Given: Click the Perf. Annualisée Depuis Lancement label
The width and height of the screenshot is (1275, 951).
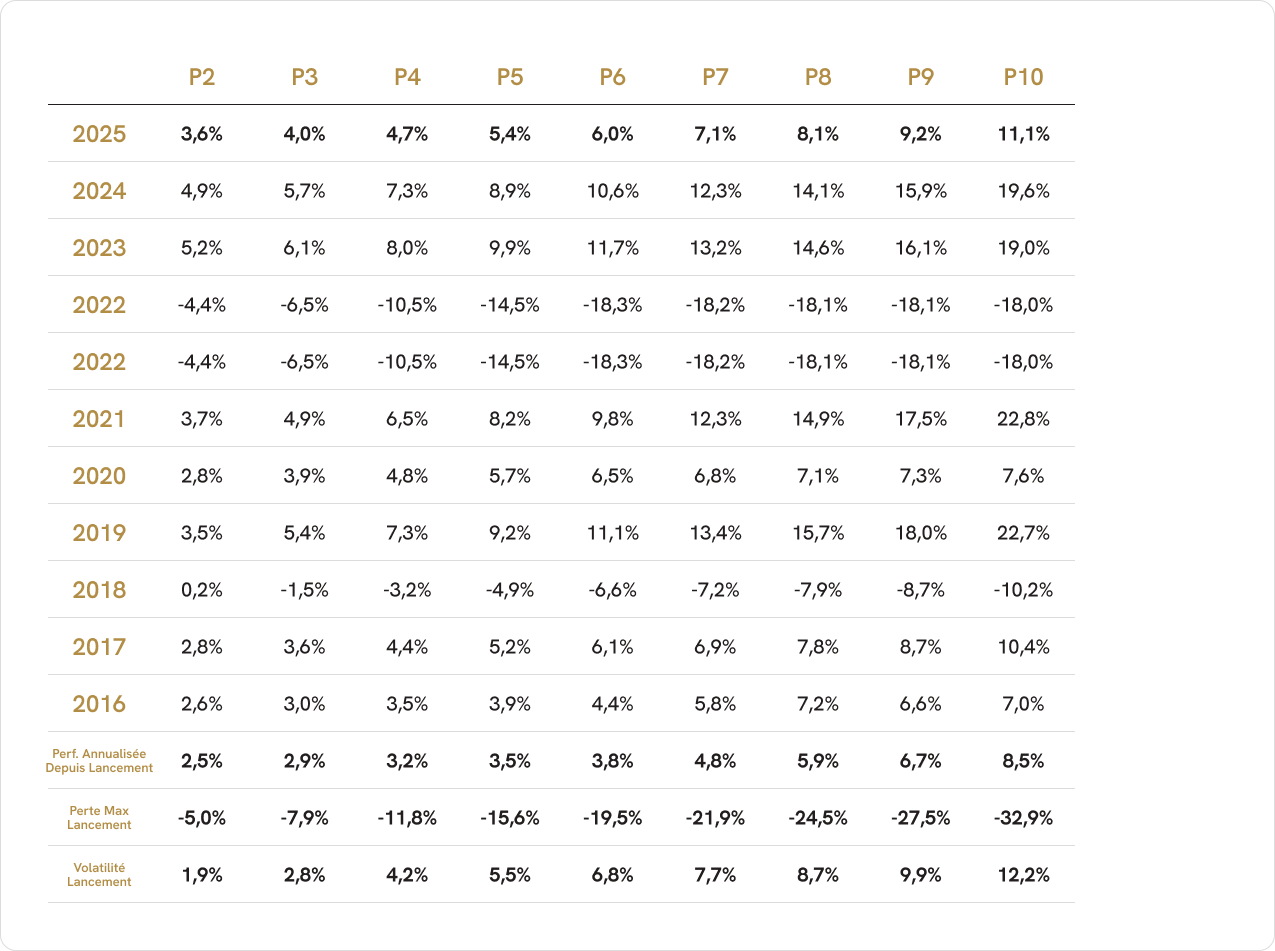Looking at the screenshot, I should coord(99,761).
